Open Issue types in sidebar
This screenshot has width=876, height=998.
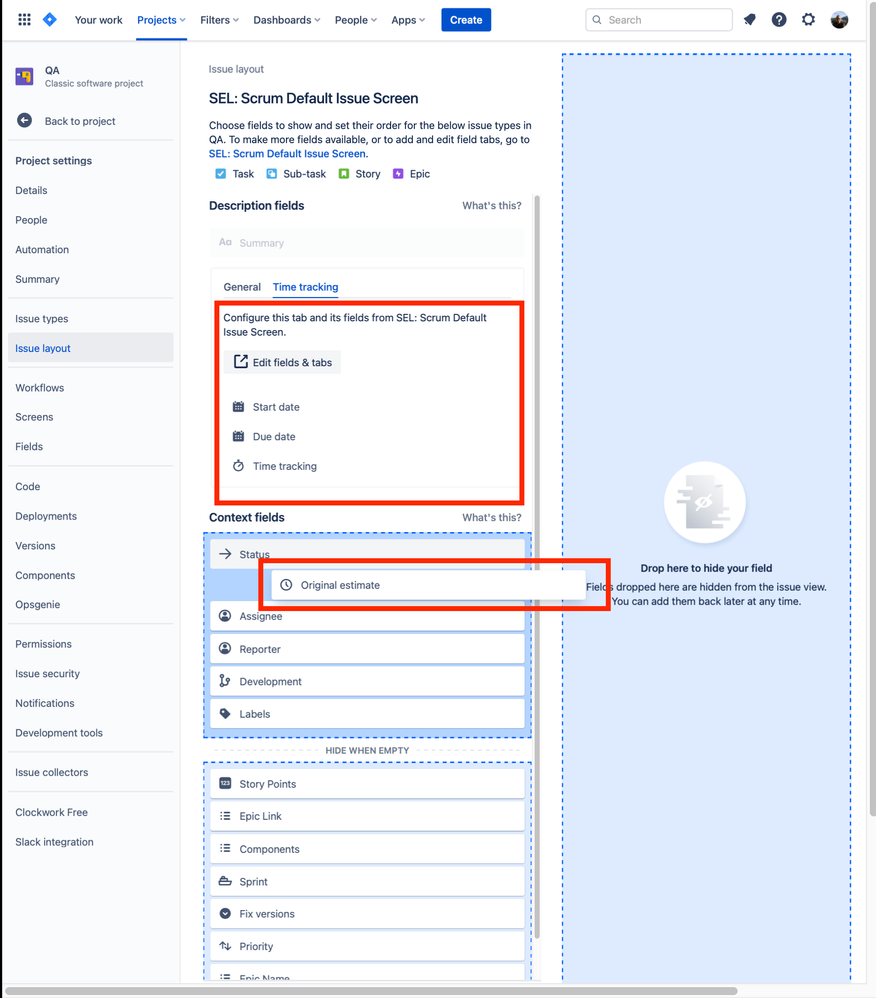coord(41,319)
